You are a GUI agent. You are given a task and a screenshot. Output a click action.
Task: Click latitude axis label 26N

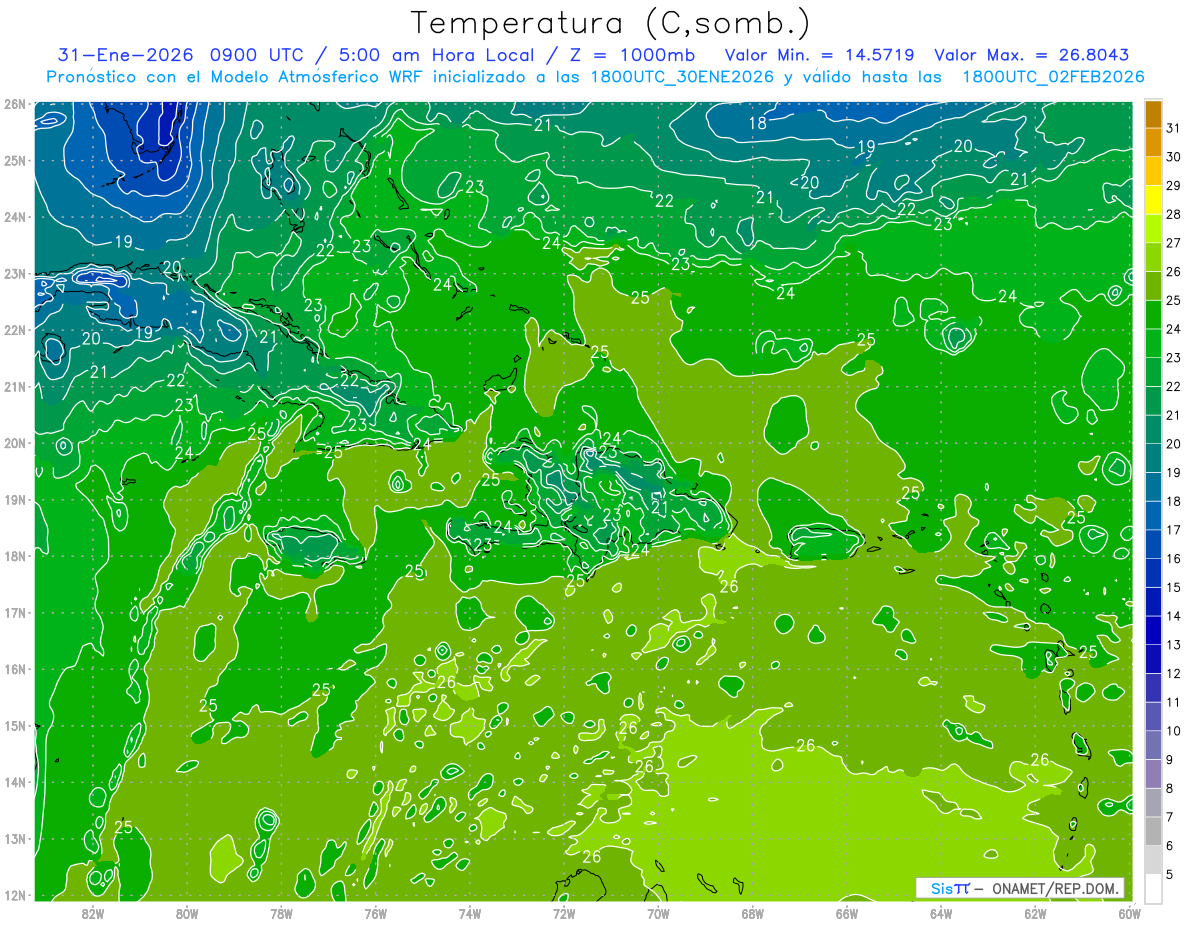click(x=14, y=103)
